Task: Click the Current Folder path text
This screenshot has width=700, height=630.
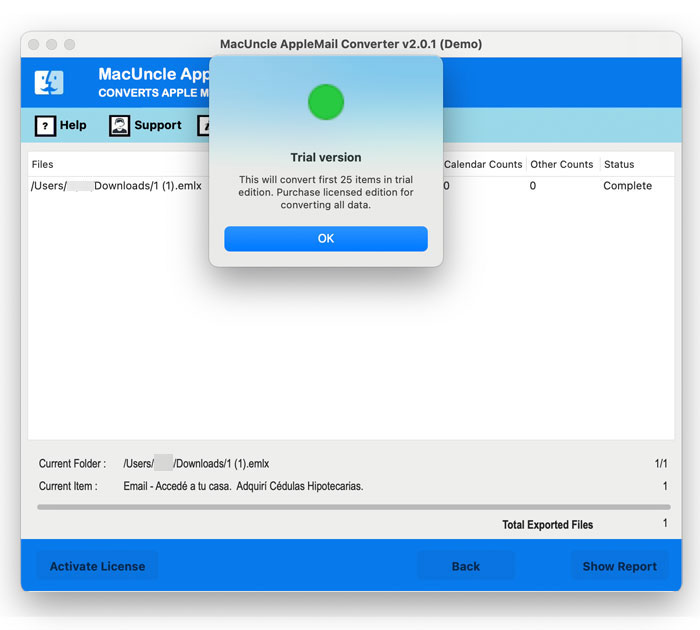Action: (196, 464)
